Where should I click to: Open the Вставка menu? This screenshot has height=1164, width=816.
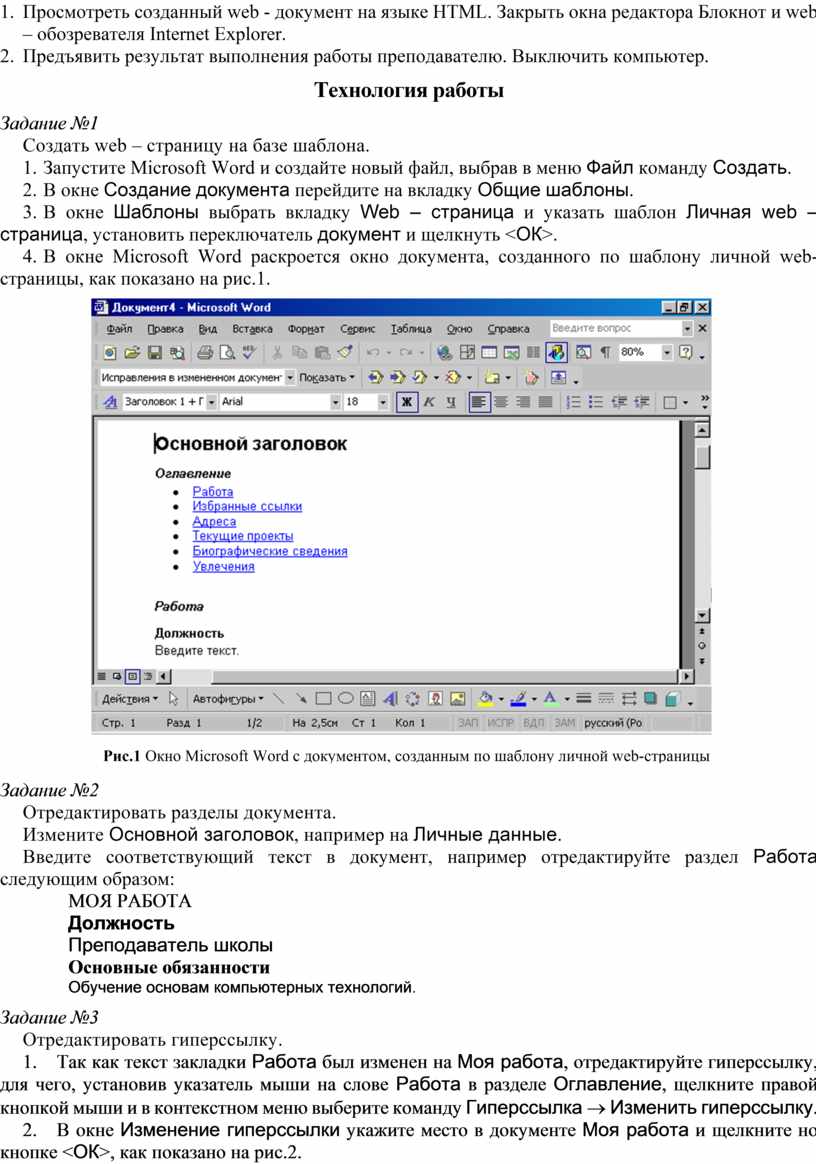point(252,328)
